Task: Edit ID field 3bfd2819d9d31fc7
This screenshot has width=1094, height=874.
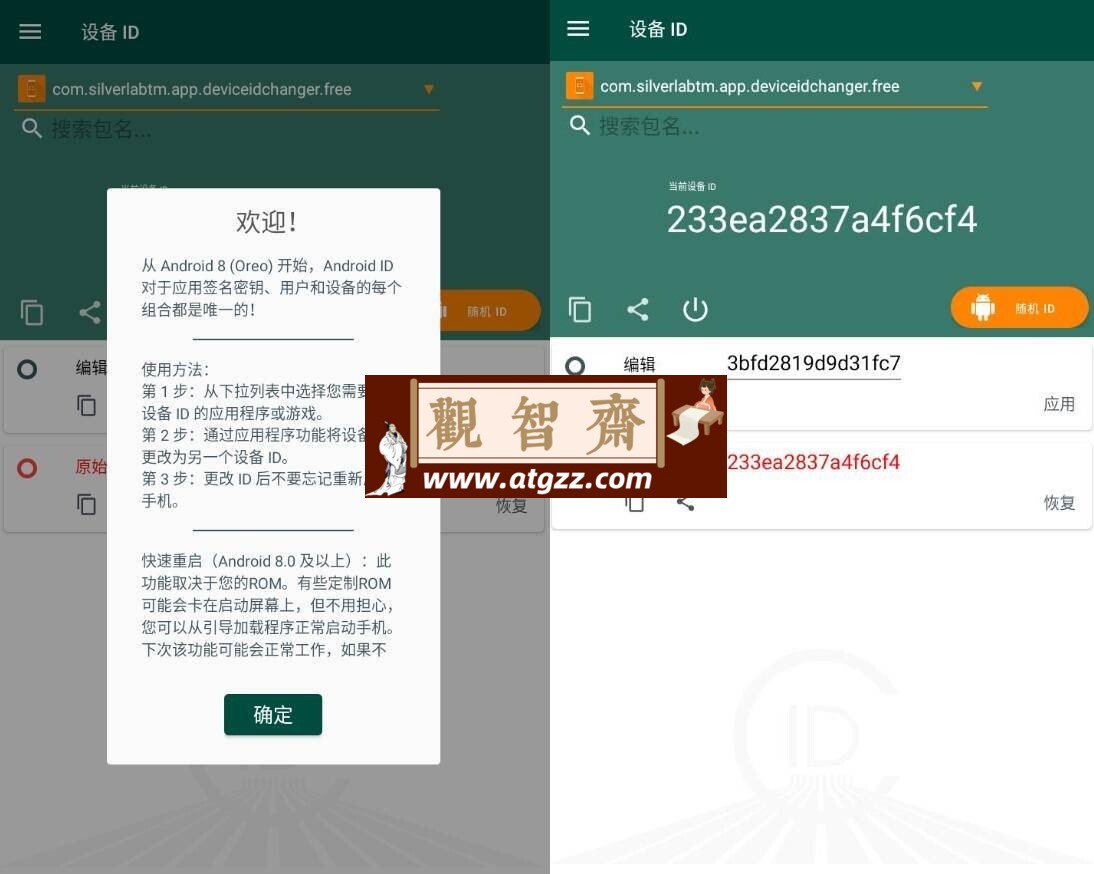Action: pyautogui.click(x=814, y=363)
